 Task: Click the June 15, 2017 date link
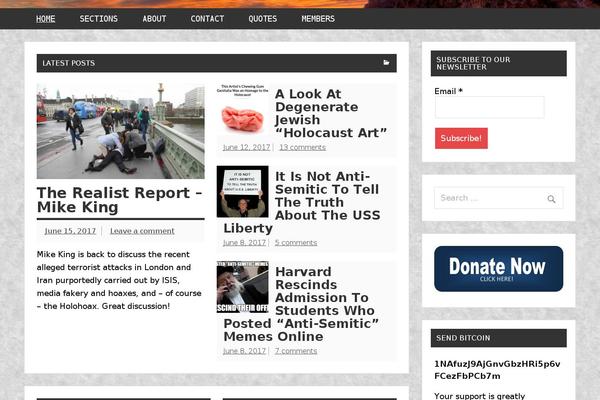coord(70,231)
